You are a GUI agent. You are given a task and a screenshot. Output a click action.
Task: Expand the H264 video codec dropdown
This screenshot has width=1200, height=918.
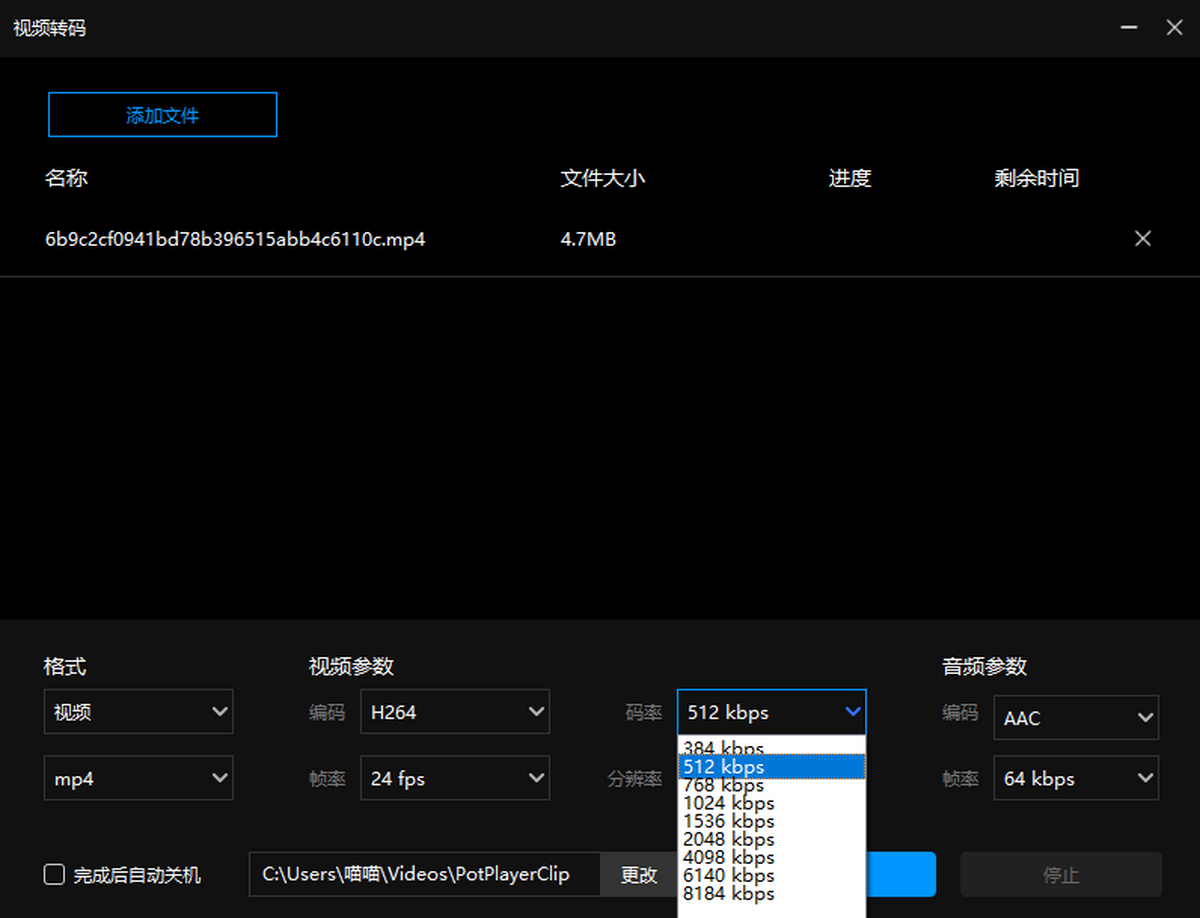click(x=454, y=712)
